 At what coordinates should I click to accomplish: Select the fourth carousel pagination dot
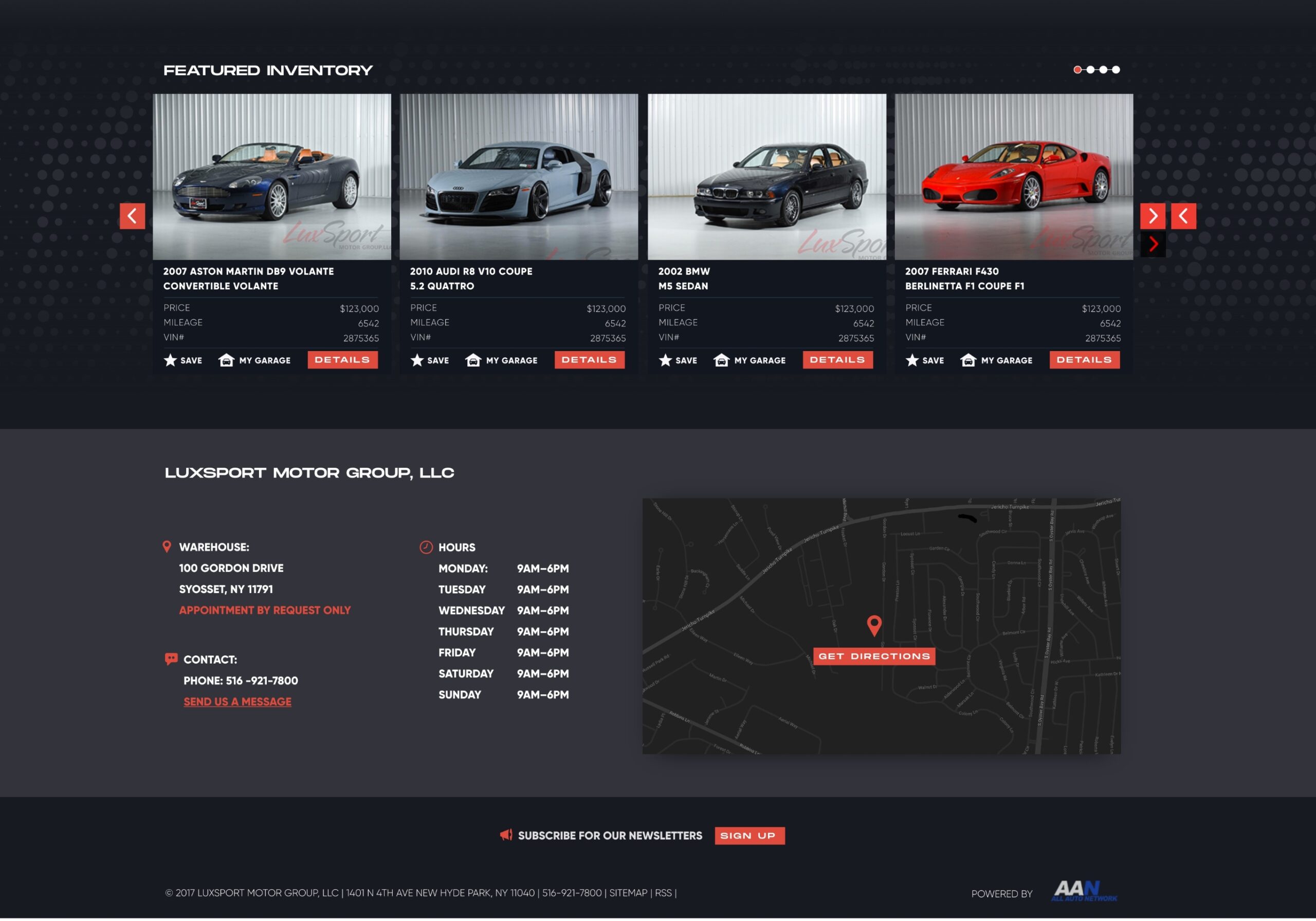(1116, 70)
